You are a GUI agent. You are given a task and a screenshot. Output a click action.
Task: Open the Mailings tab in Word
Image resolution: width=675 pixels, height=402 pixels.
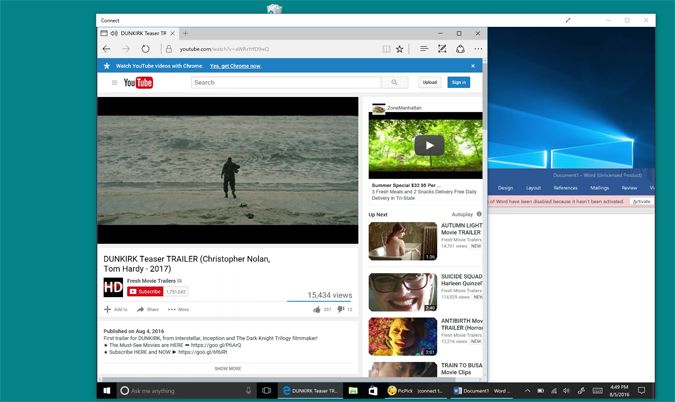tap(600, 188)
